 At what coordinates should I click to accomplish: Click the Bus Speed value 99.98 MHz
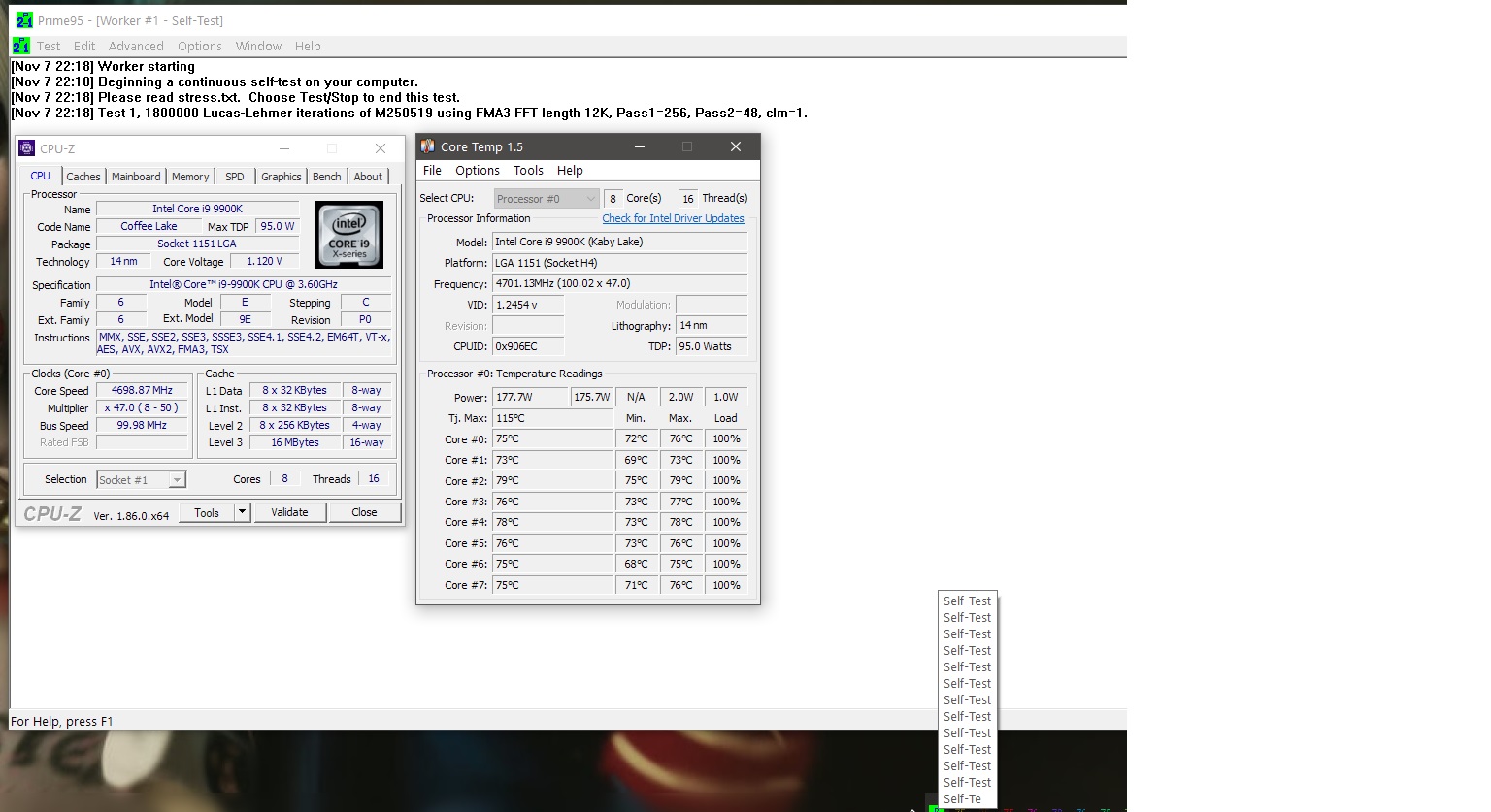coord(142,425)
